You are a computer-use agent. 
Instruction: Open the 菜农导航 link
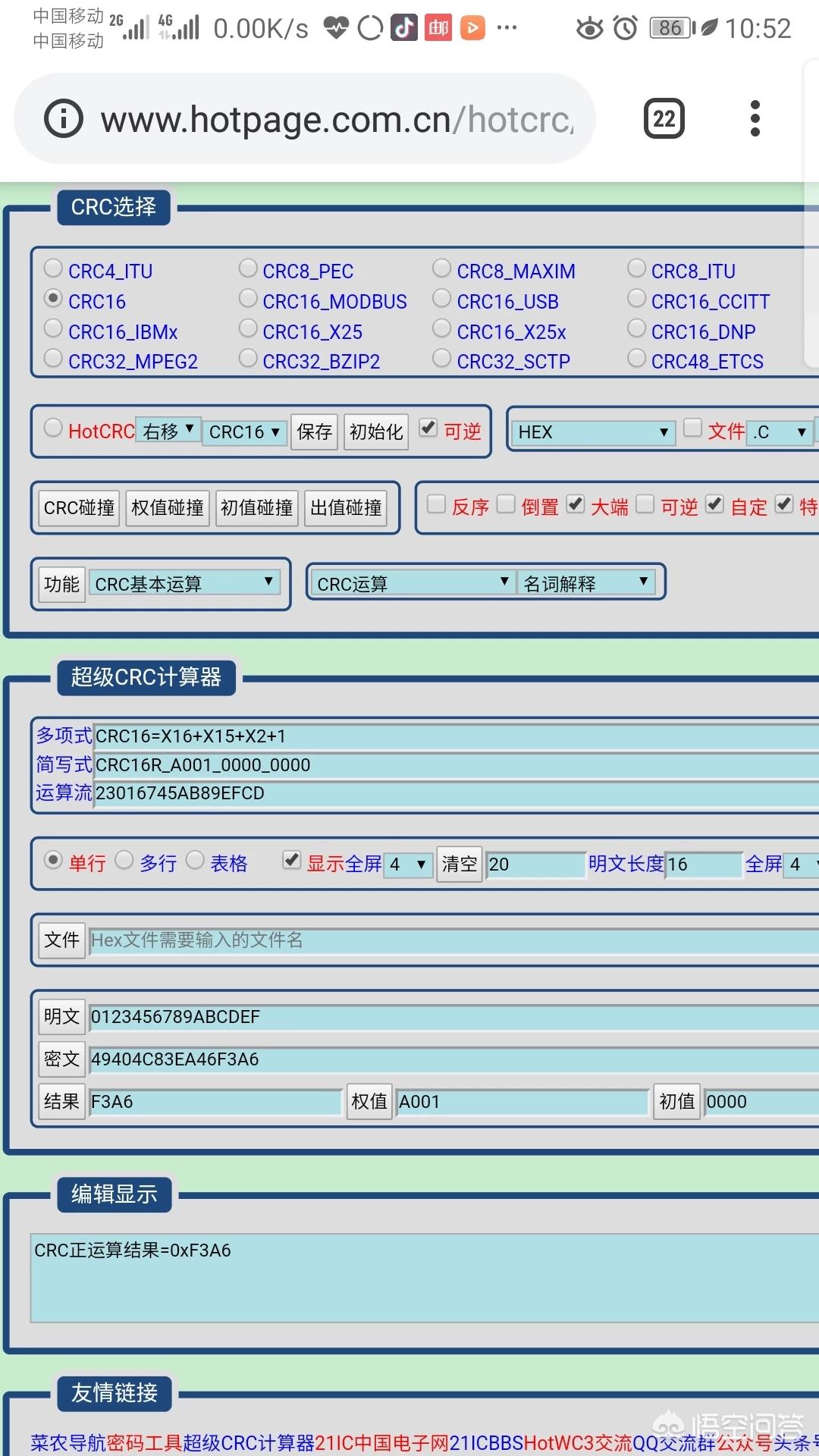pyautogui.click(x=68, y=1442)
